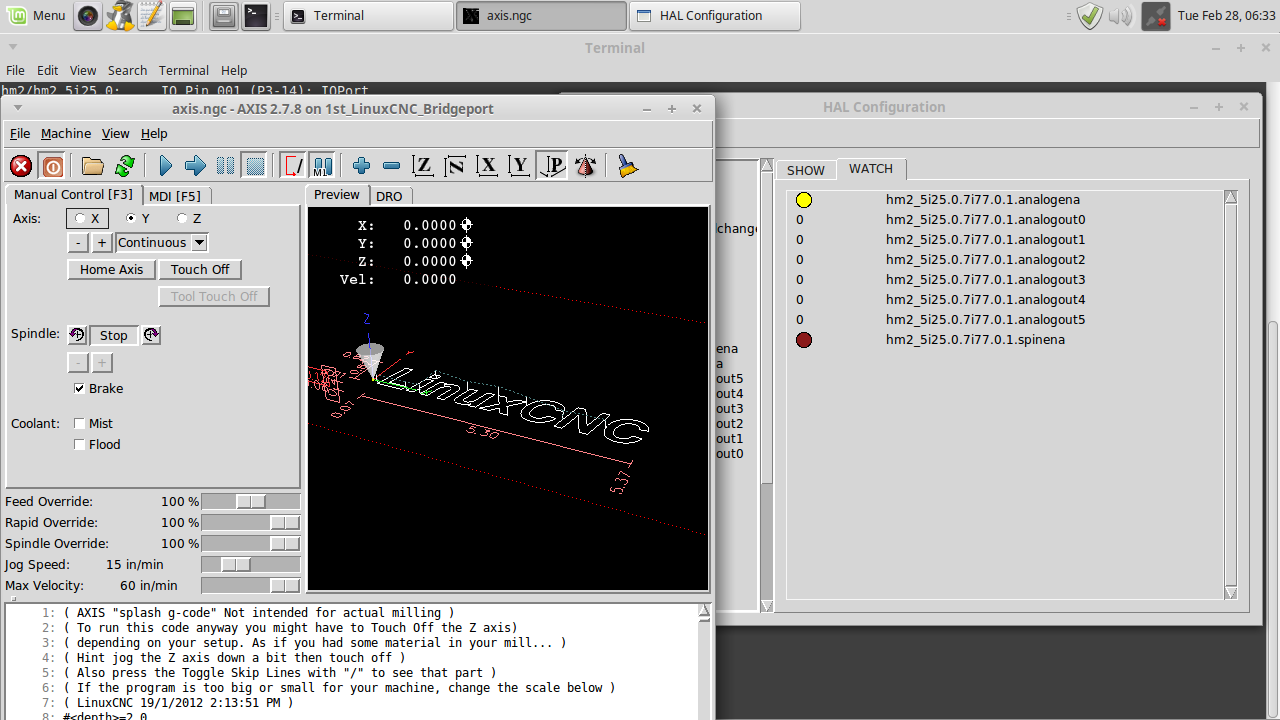The image size is (1280, 720).
Task: Click the clock showing Tue Feb 28
Action: 1227,15
